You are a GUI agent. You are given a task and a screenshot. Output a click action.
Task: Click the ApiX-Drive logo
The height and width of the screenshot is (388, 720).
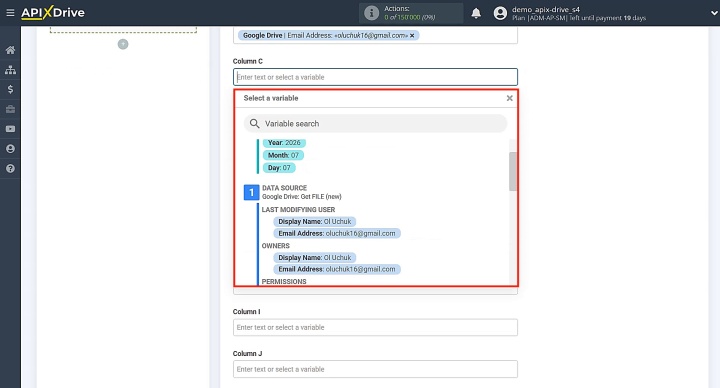click(x=53, y=12)
